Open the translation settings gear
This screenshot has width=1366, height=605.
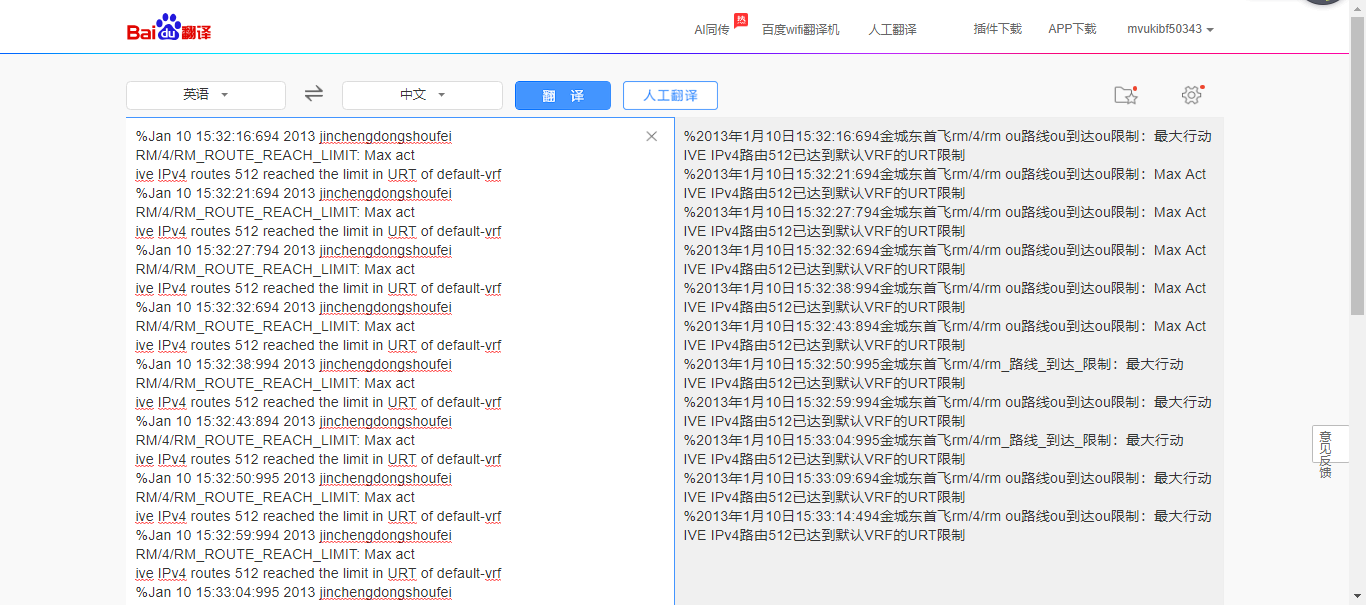(1191, 95)
